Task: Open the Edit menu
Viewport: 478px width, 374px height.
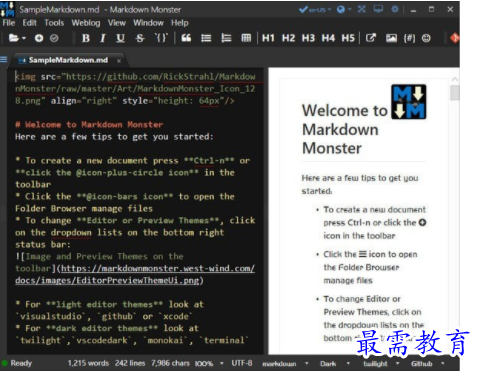Action: pyautogui.click(x=29, y=23)
